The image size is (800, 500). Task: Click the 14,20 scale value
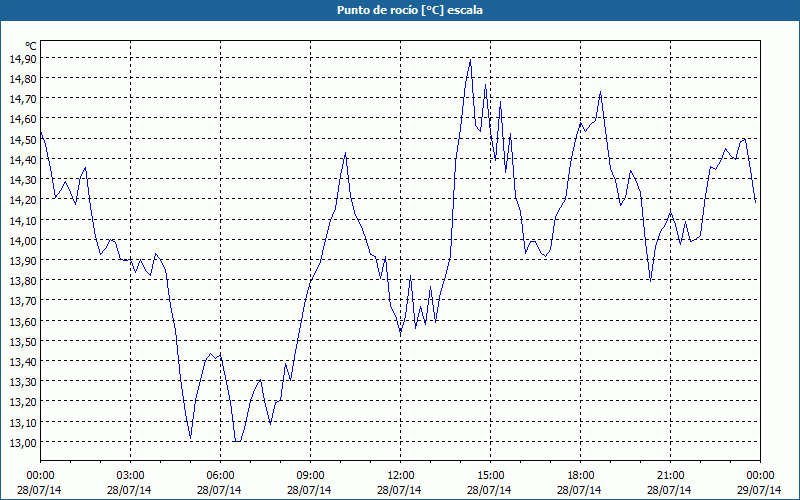23,200
